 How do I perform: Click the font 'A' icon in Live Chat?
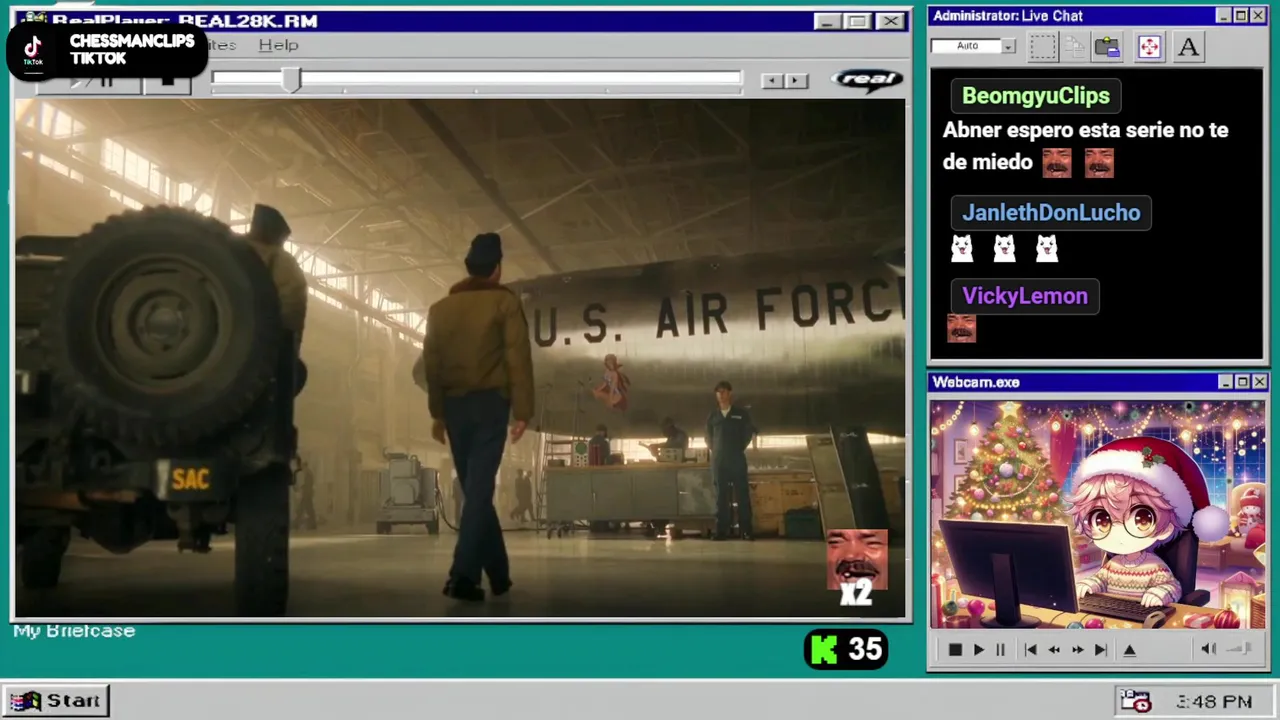click(1188, 47)
